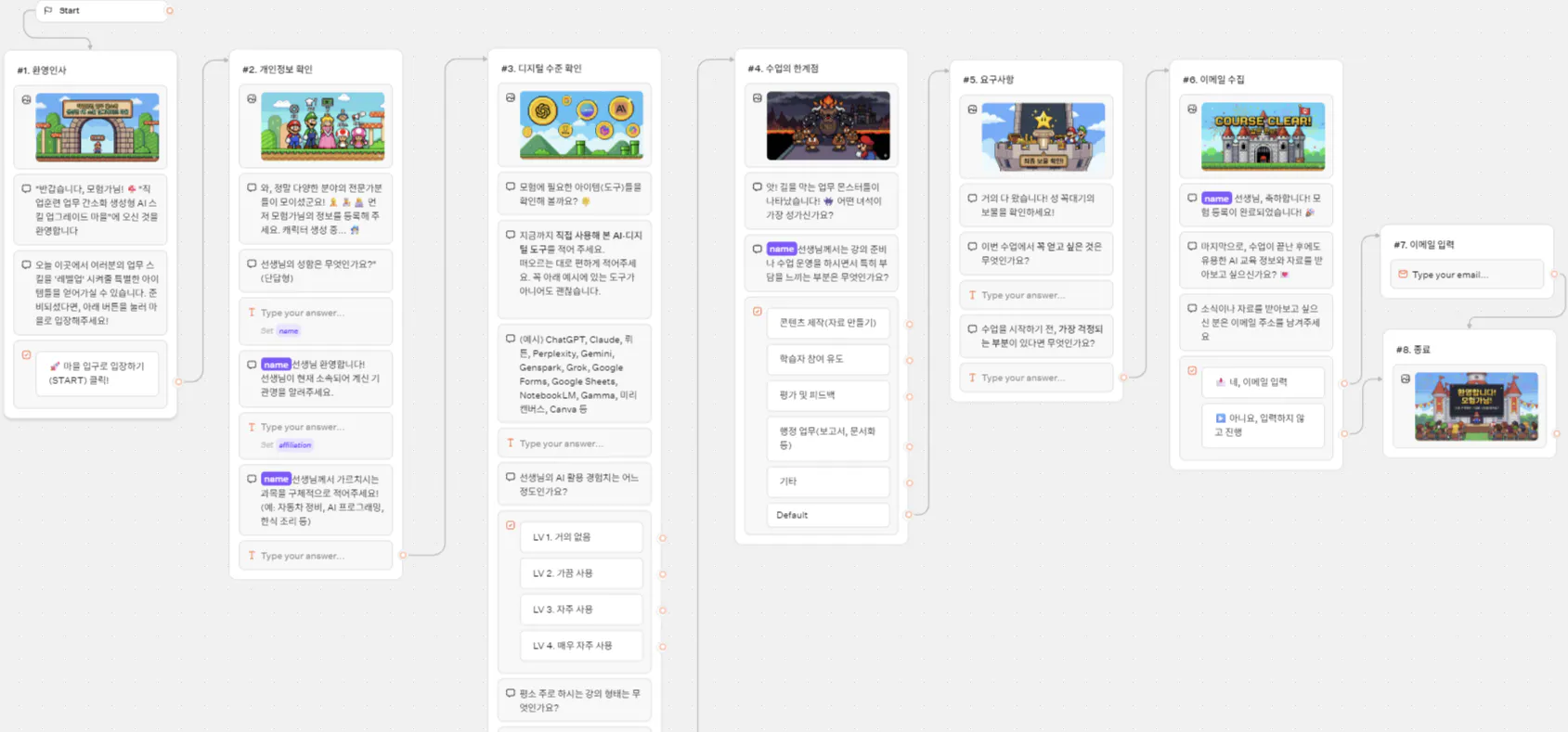The height and width of the screenshot is (732, 1568).
Task: Select the "기타" choice in group #4
Action: [x=828, y=482]
